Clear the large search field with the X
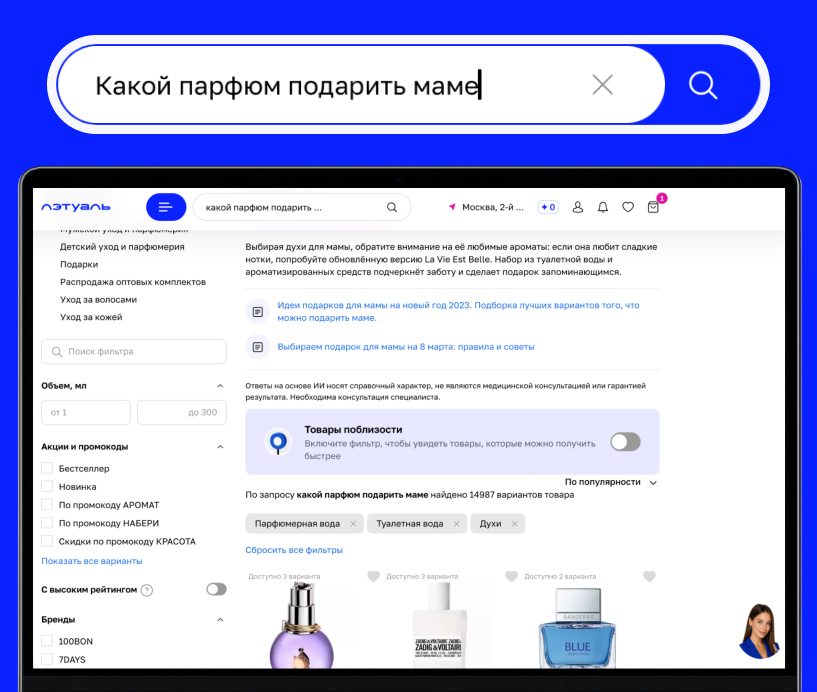Viewport: 817px width, 692px height. click(x=602, y=84)
